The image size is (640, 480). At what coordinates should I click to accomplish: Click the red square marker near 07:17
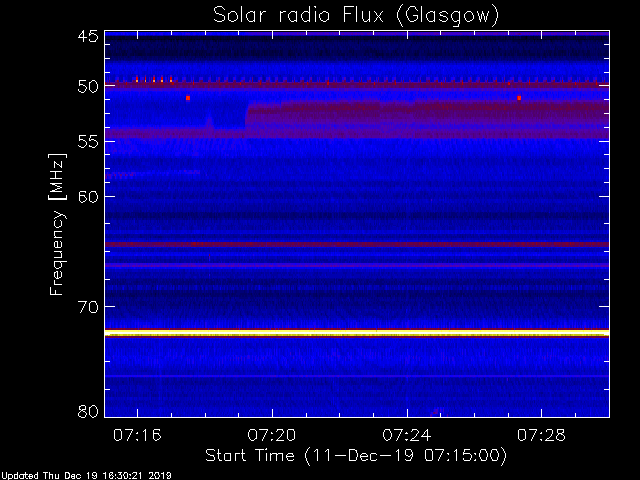(188, 98)
